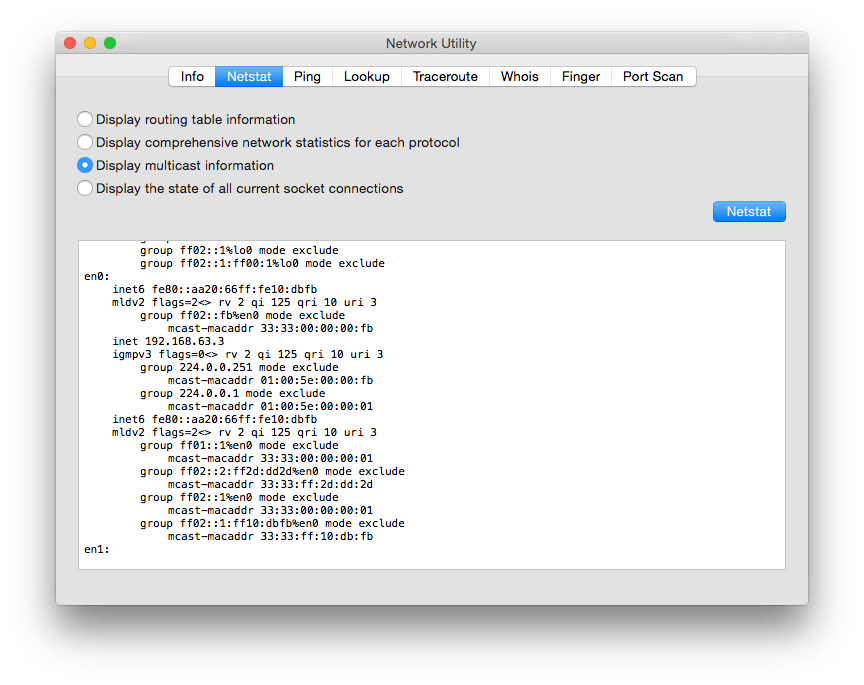Screen dimensions: 864x685
Task: Choose 'Display comprehensive network statistics for each protocol'
Action: click(85, 142)
